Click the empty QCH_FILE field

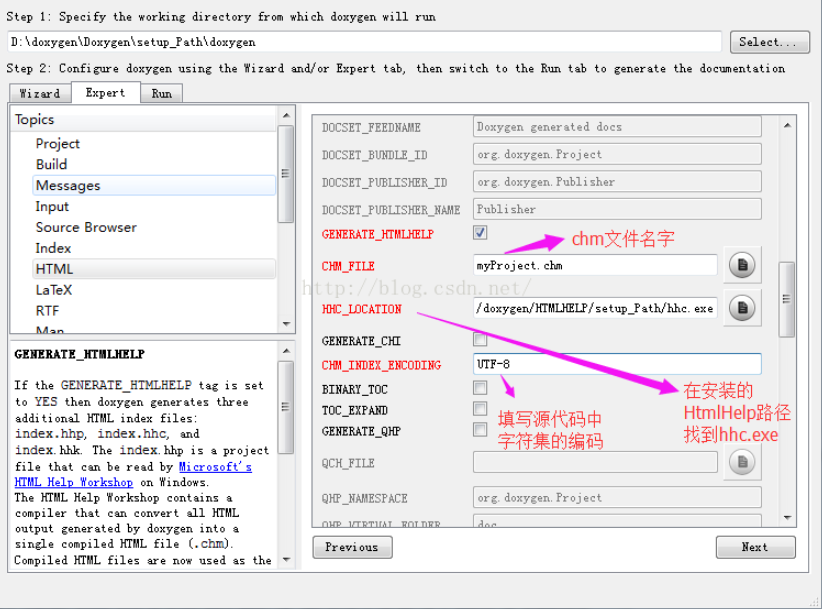coord(595,462)
